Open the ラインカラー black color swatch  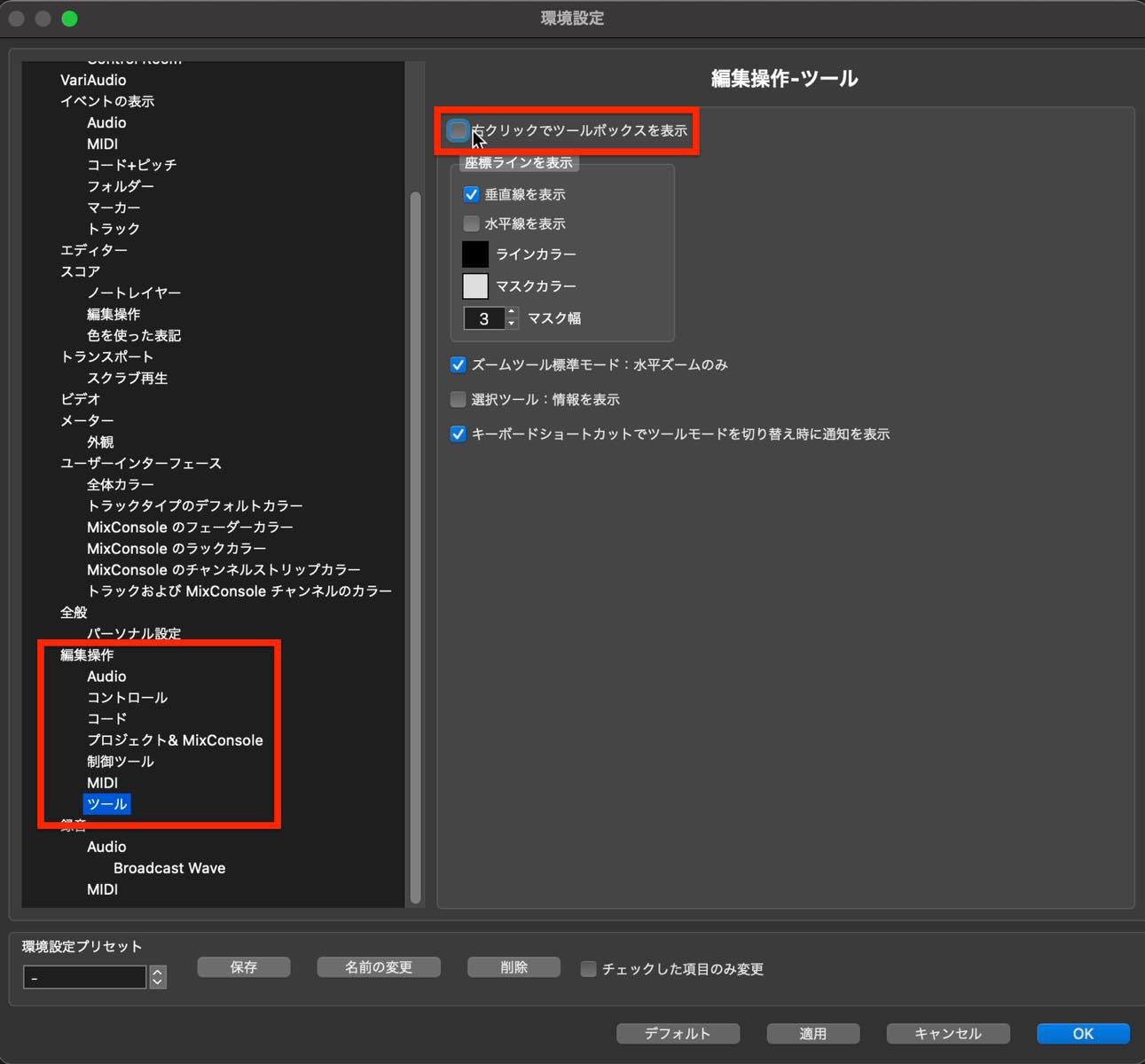[x=475, y=254]
